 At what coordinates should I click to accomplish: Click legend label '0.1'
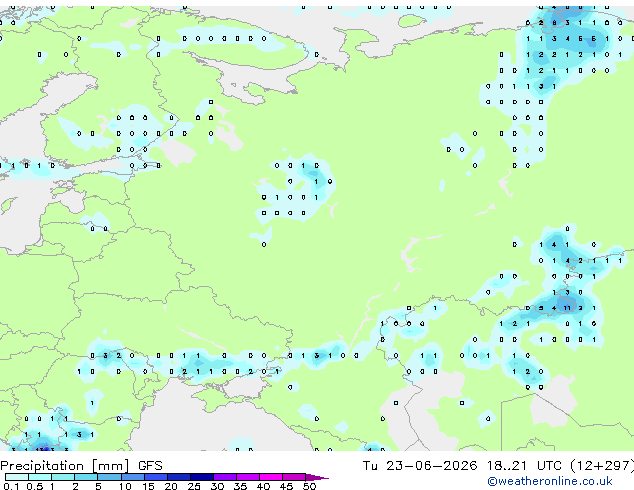11,486
